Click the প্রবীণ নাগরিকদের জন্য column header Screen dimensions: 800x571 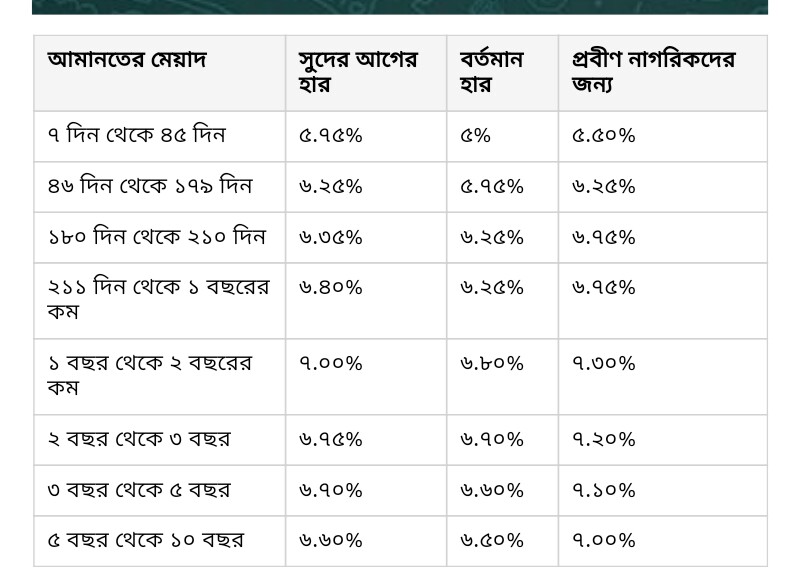[x=663, y=73]
